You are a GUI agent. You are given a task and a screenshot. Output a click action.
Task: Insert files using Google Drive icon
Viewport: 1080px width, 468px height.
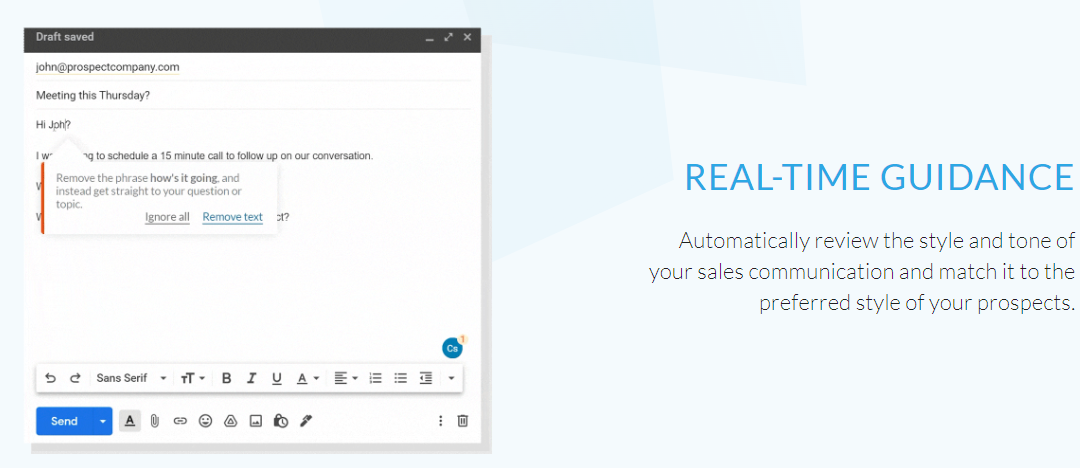[231, 420]
